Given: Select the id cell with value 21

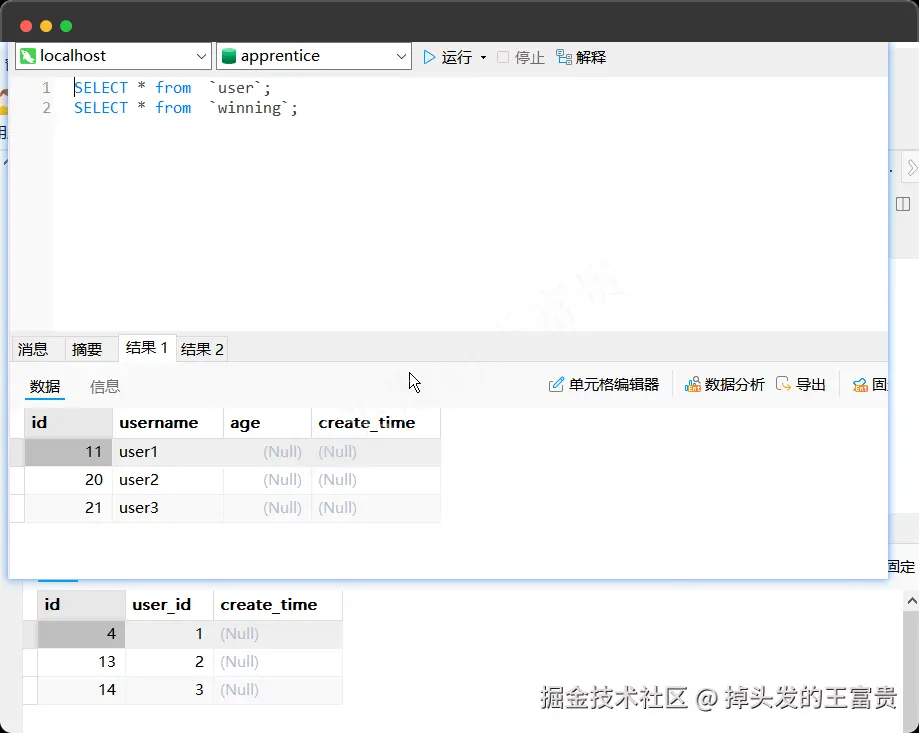Looking at the screenshot, I should coord(69,508).
